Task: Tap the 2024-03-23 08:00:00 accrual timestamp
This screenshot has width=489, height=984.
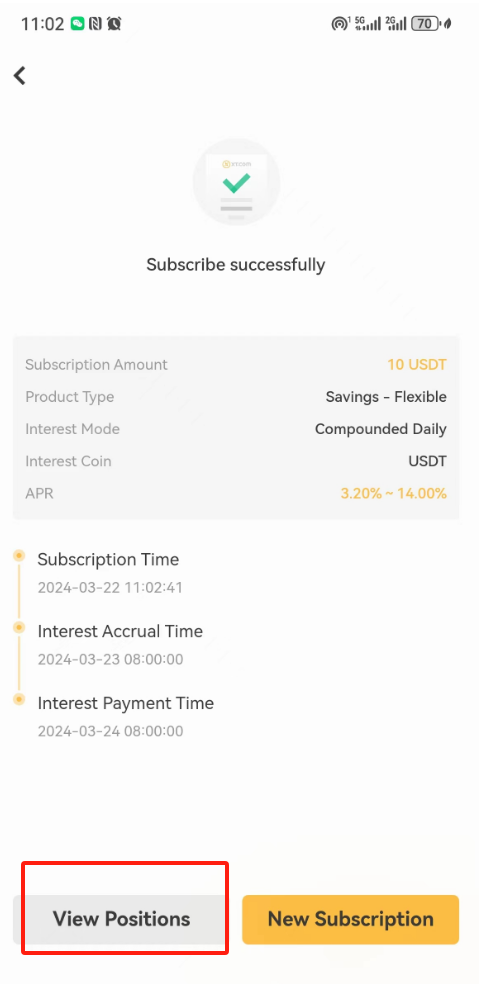Action: 110,660
